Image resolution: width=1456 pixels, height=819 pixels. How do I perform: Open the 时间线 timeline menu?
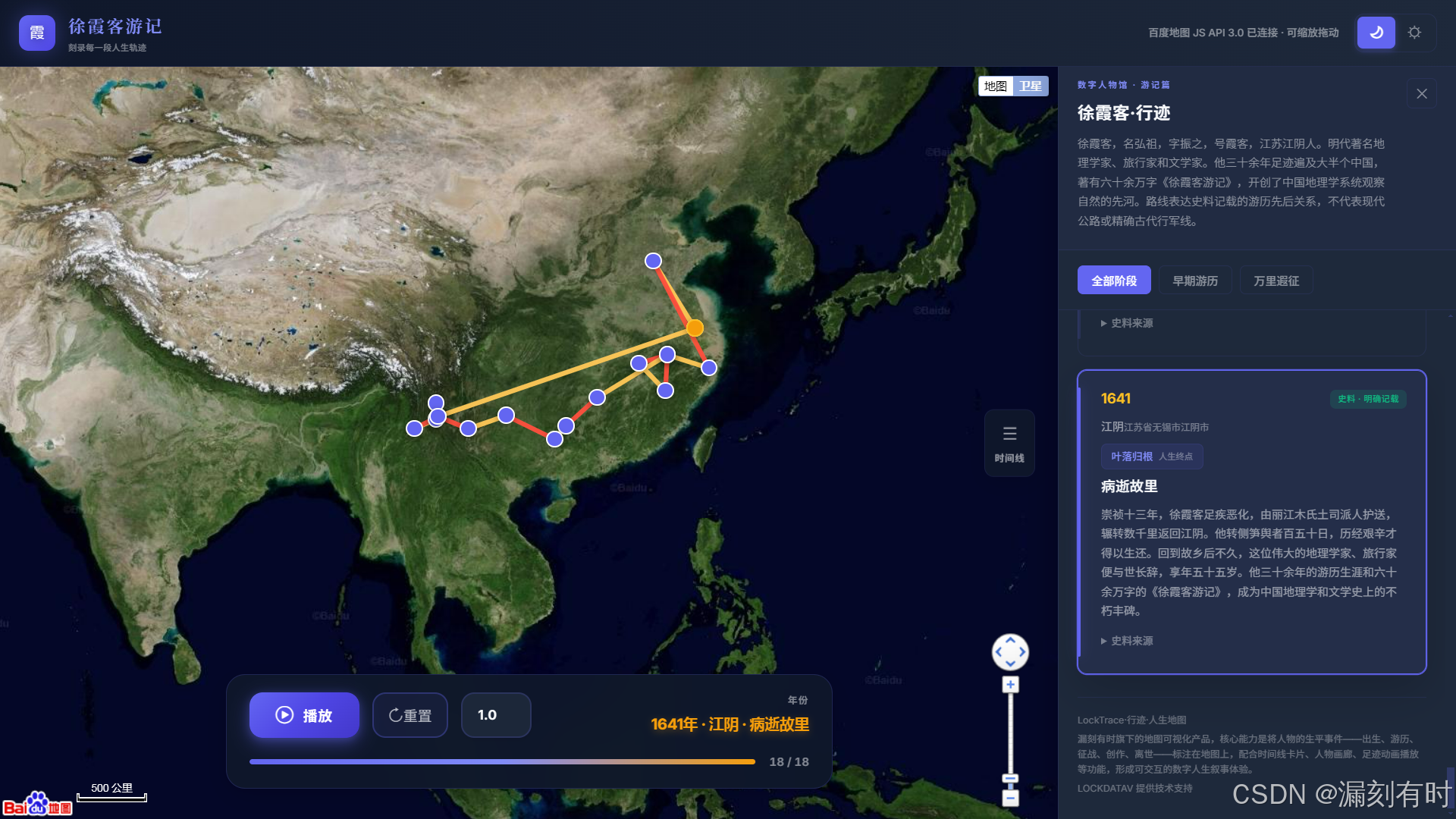pos(1009,444)
